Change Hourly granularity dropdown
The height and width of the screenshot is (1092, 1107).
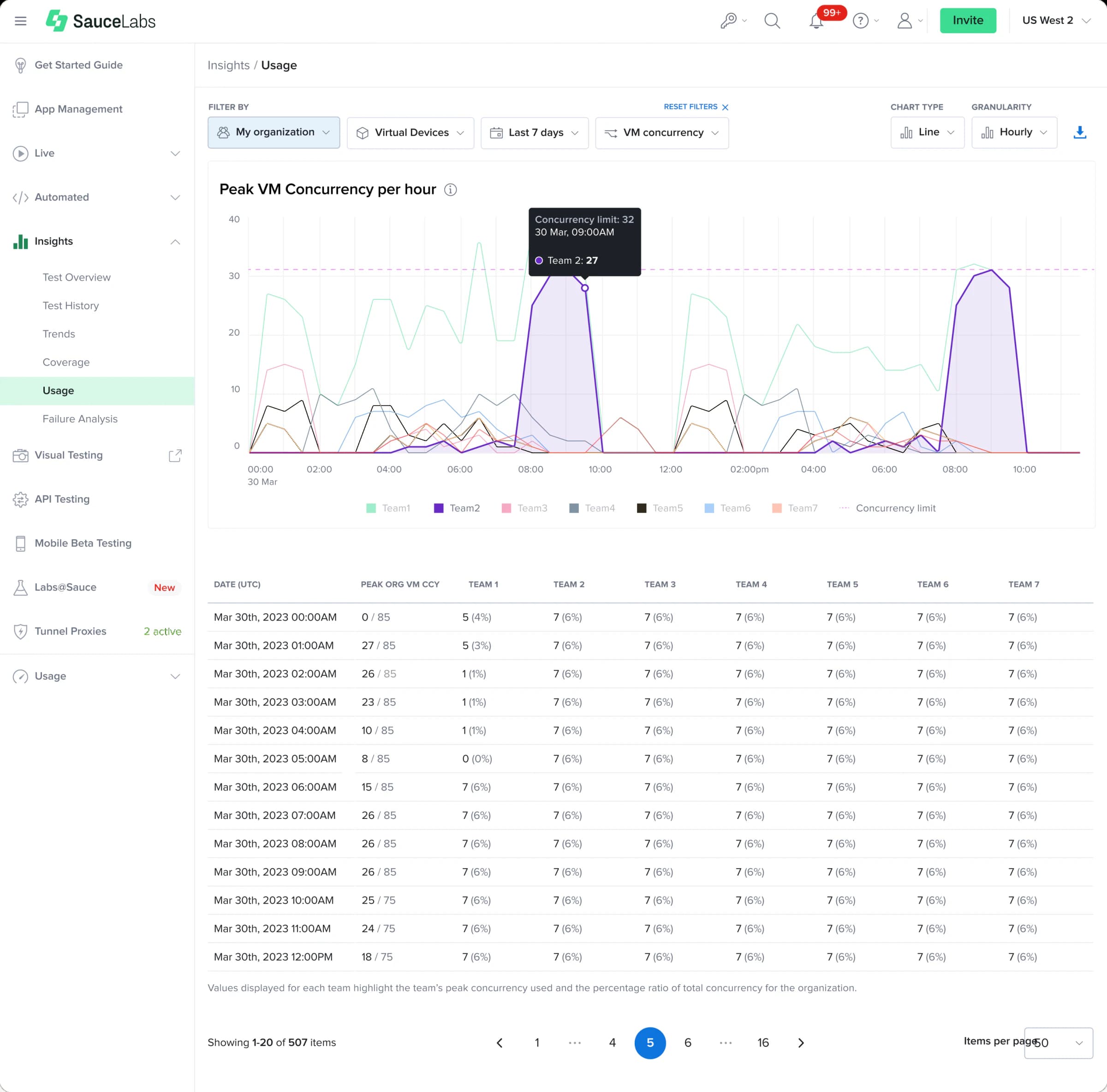click(x=1014, y=132)
